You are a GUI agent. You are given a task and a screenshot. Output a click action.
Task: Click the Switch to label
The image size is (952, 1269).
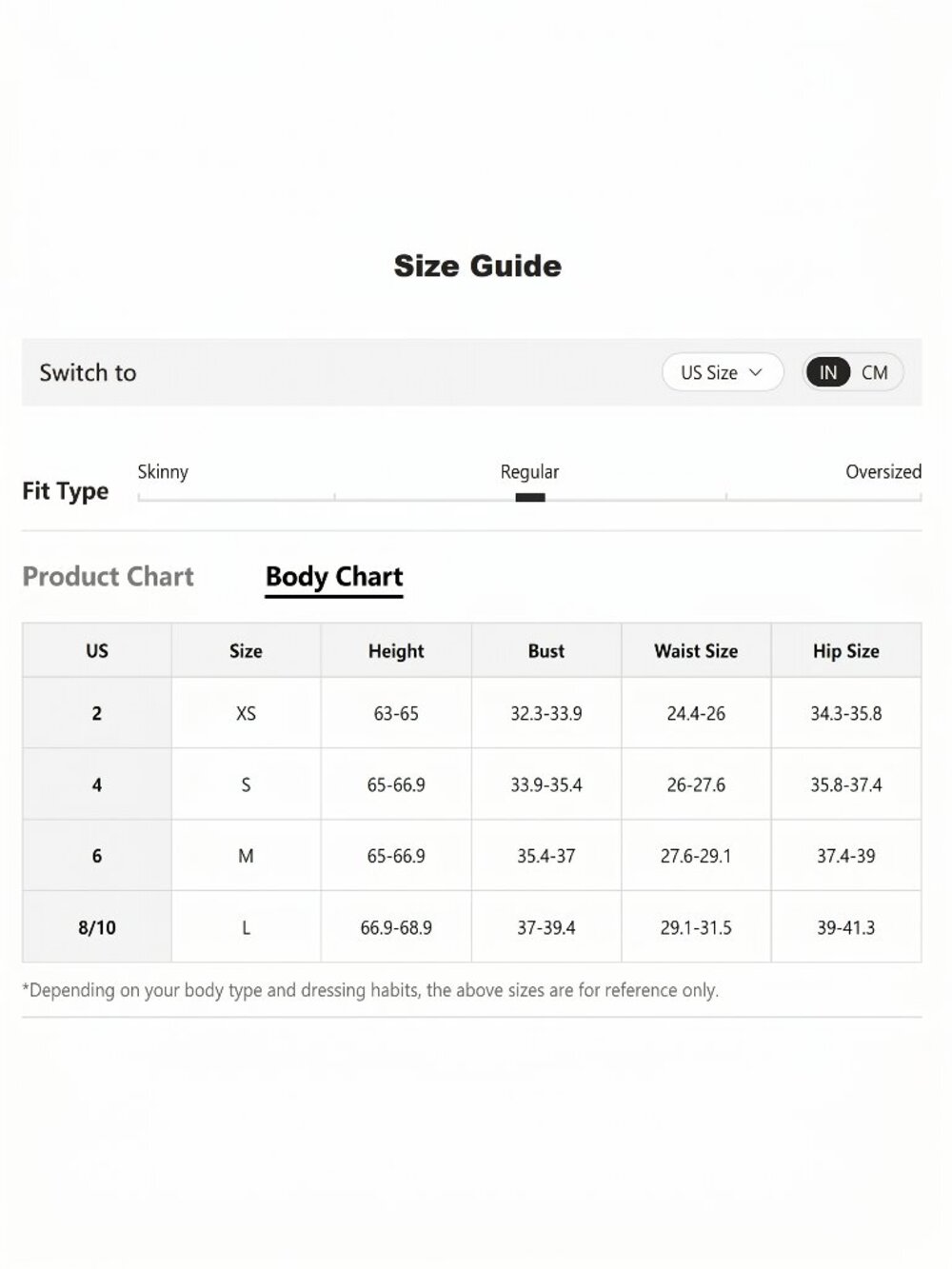(x=88, y=372)
